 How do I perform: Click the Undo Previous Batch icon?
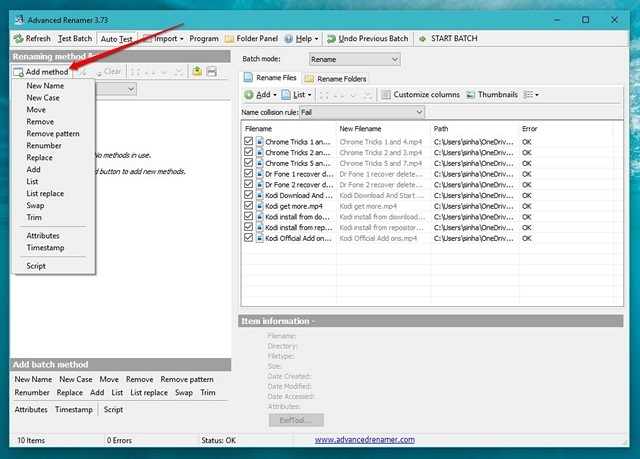[331, 39]
